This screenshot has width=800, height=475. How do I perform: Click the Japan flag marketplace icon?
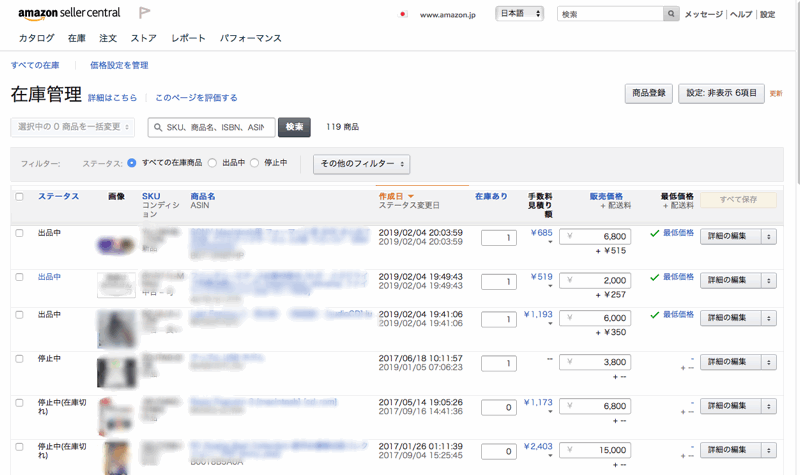(x=404, y=15)
